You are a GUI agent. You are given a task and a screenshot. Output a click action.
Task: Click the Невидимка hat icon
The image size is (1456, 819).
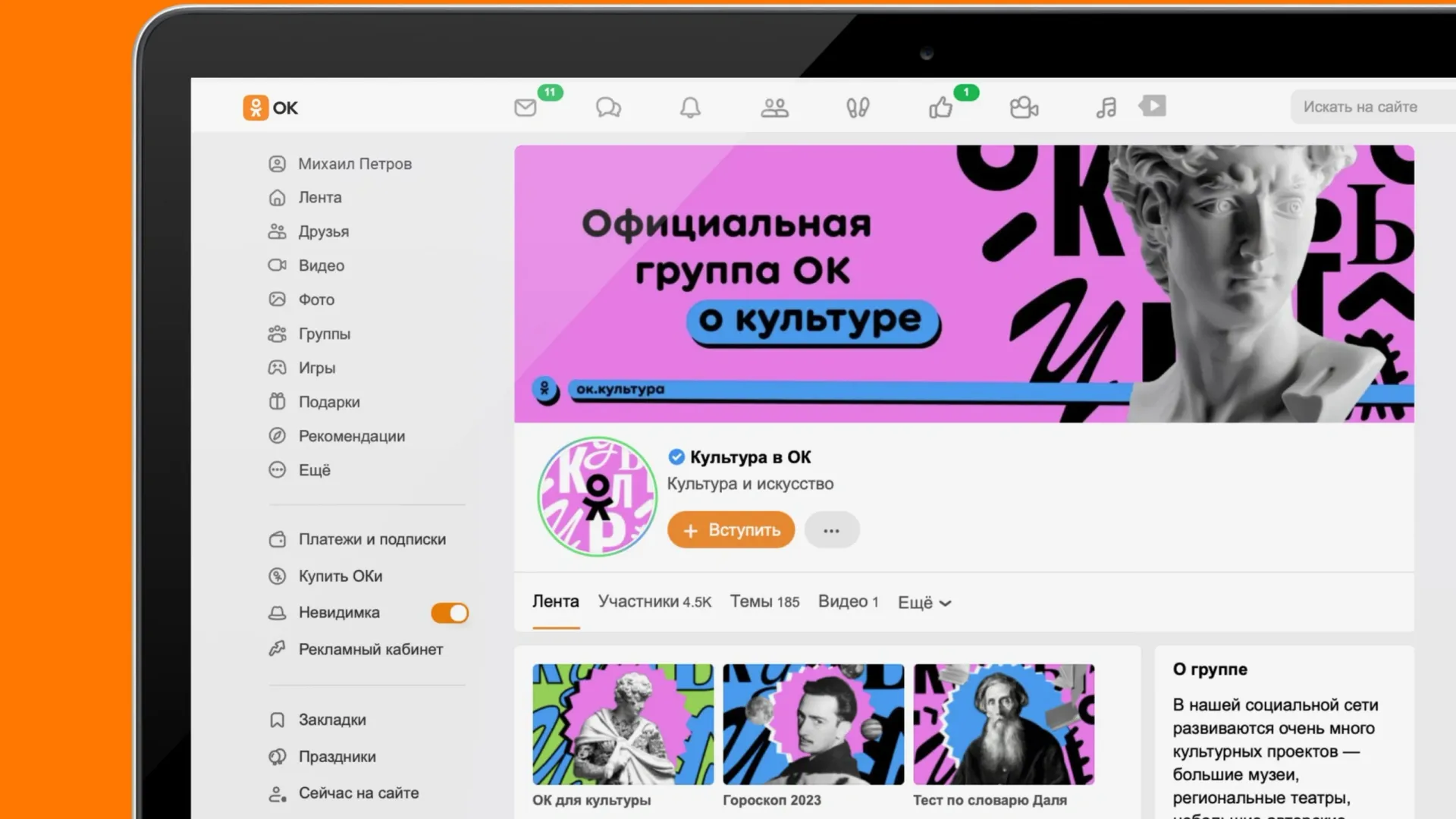(x=278, y=613)
